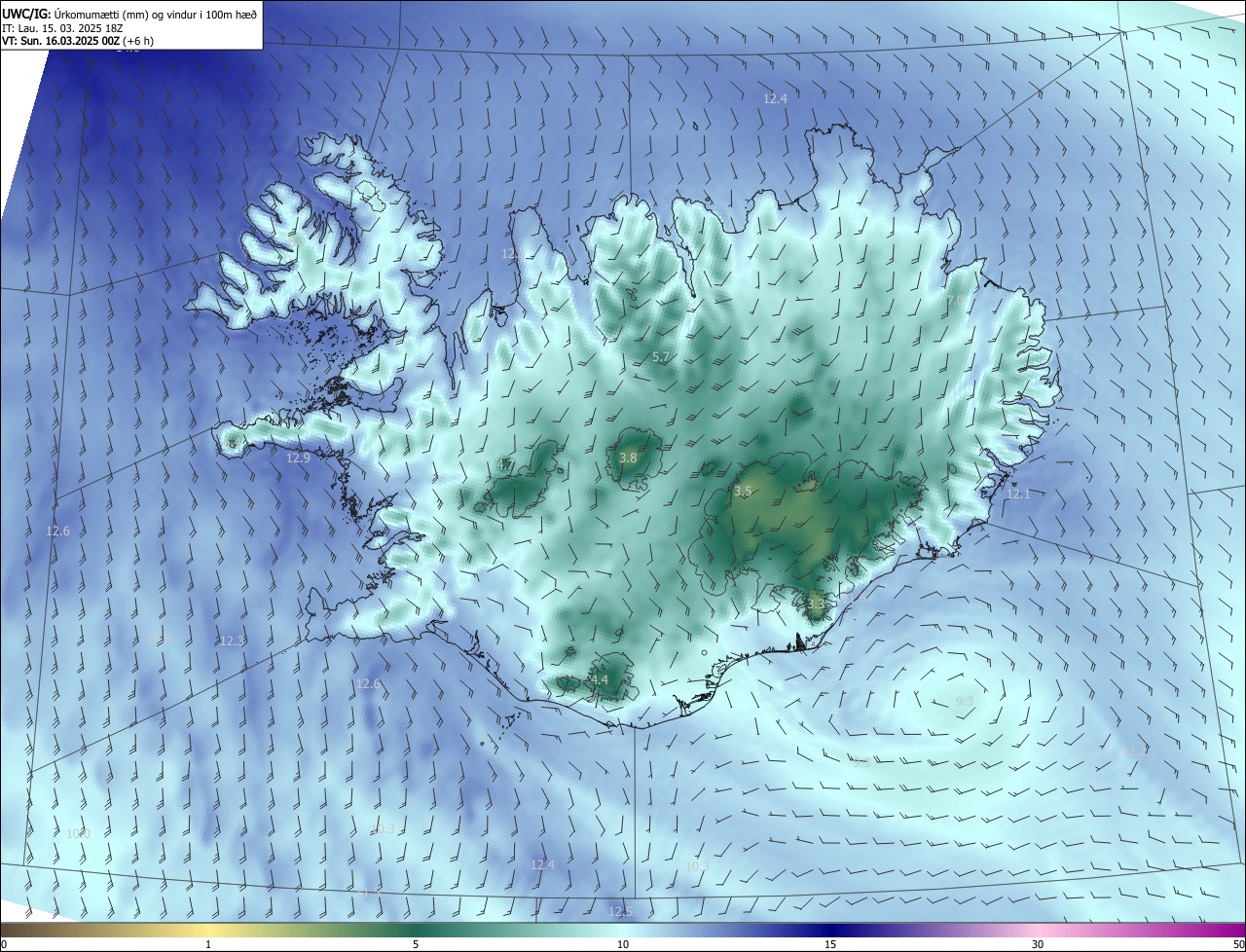Click the 9.5 value south of the coast
Image resolution: width=1246 pixels, height=952 pixels.
pyautogui.click(x=861, y=762)
